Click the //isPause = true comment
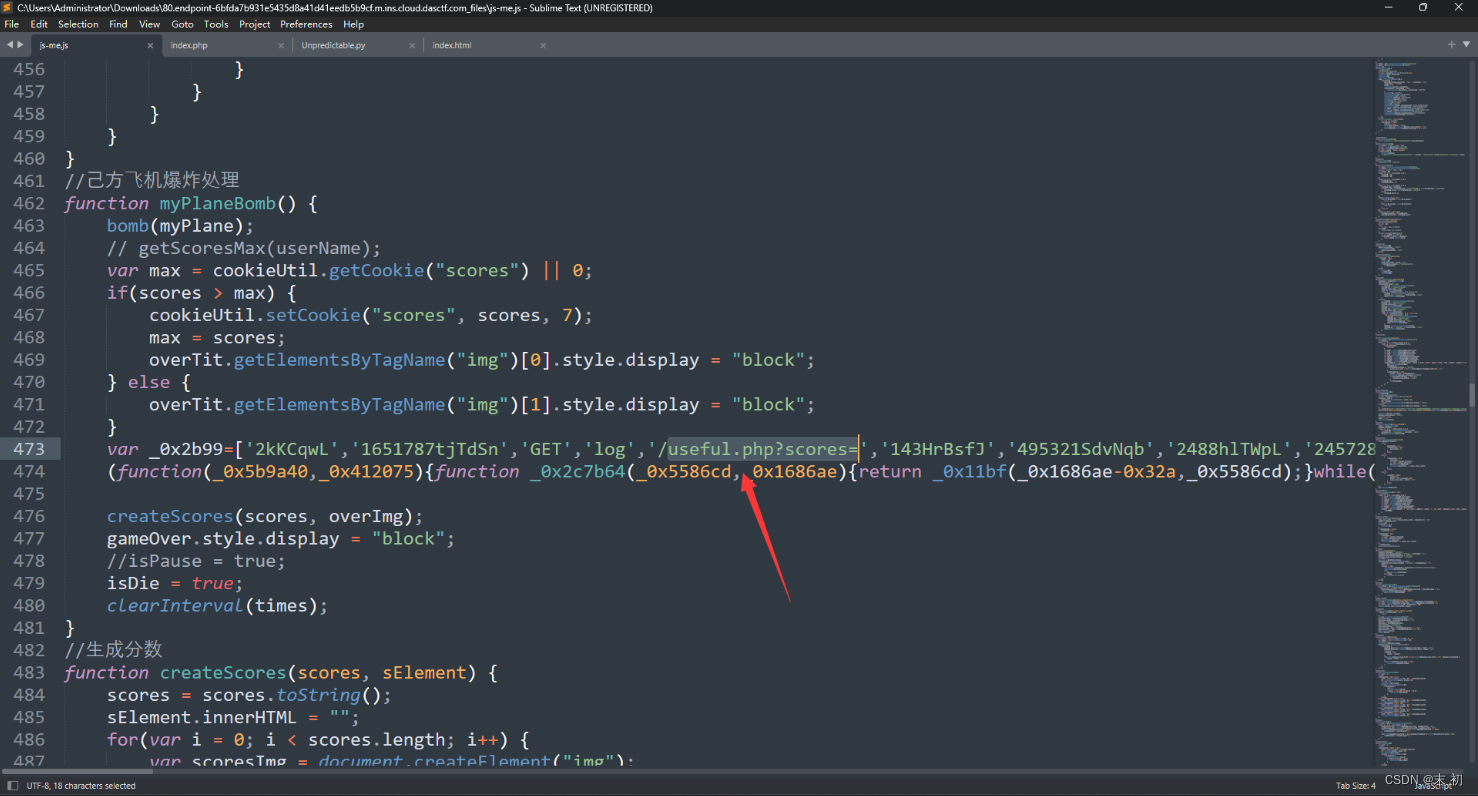This screenshot has width=1478, height=796. [196, 561]
